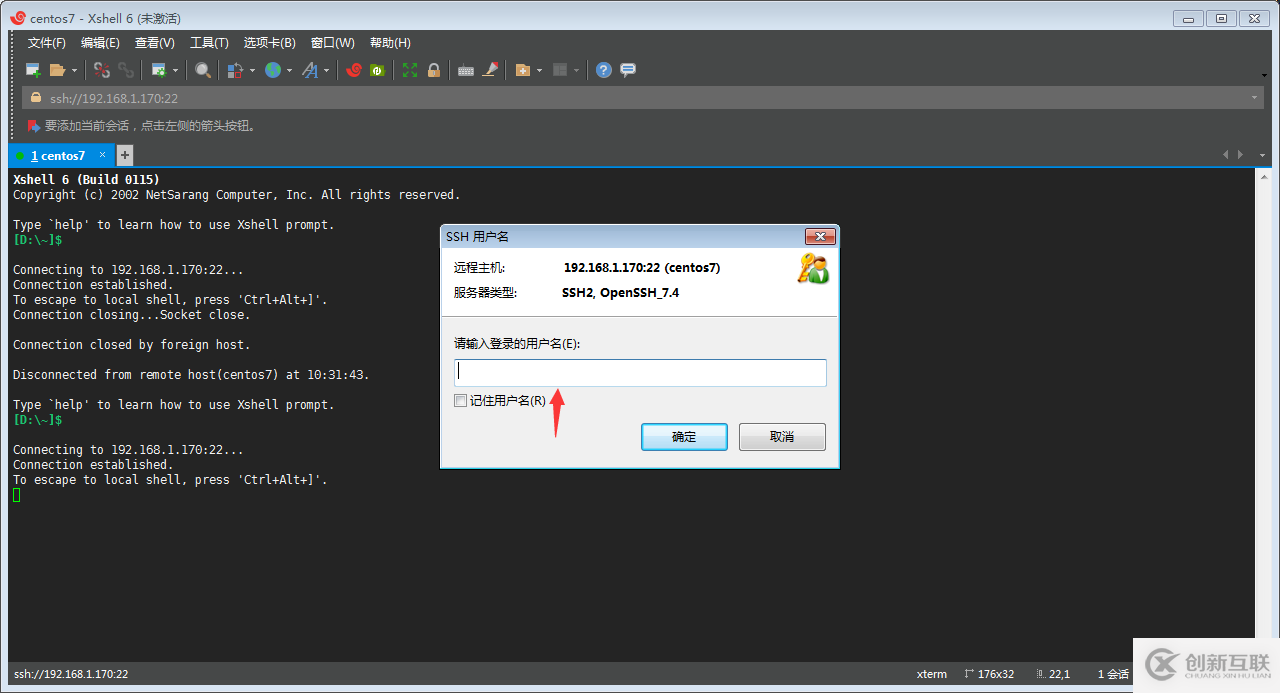Viewport: 1280px width, 693px height.
Task: Click the padlock Lock screen icon
Action: click(x=434, y=70)
